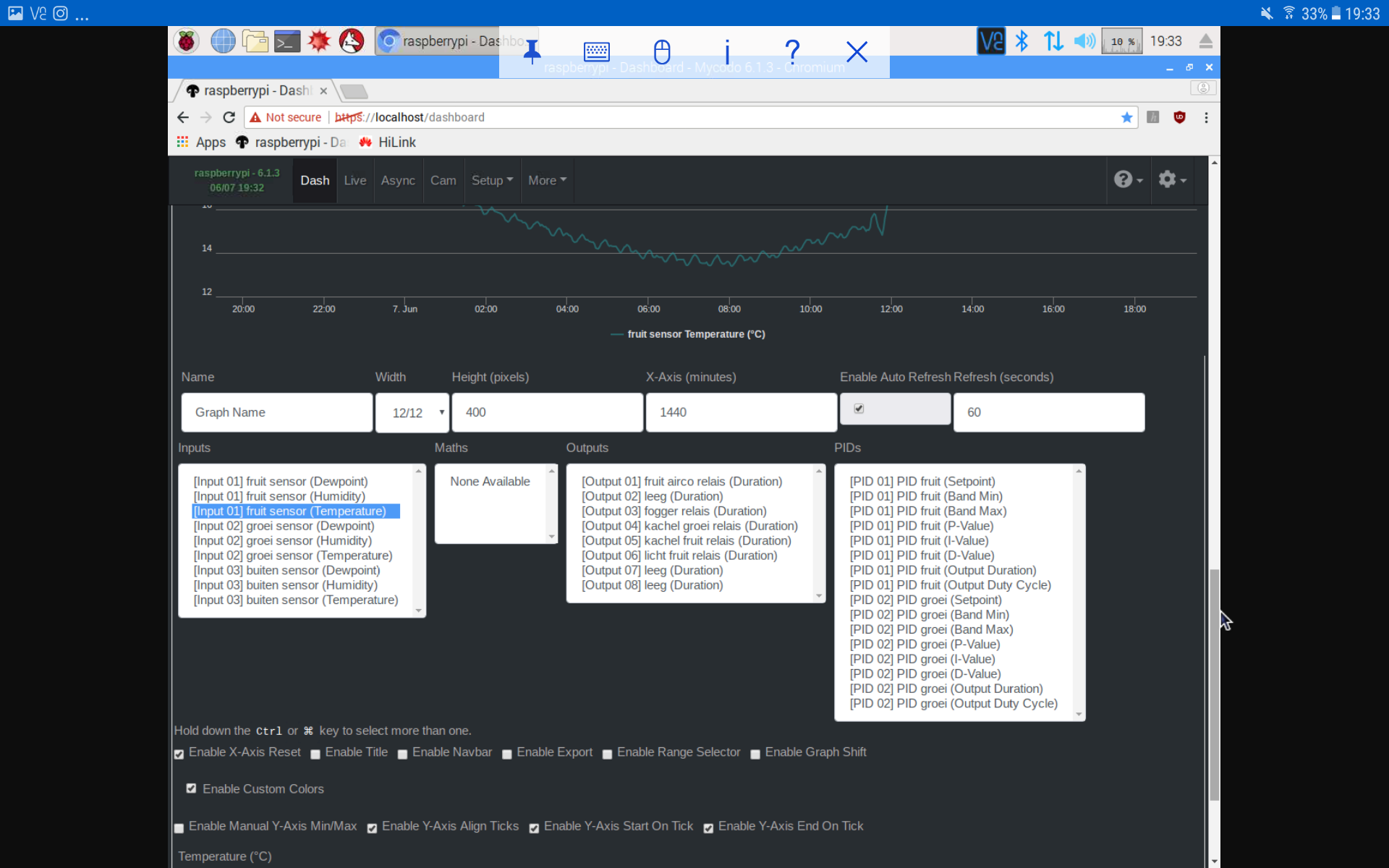
Task: Open the Width 12/12 dropdown
Action: [x=412, y=412]
